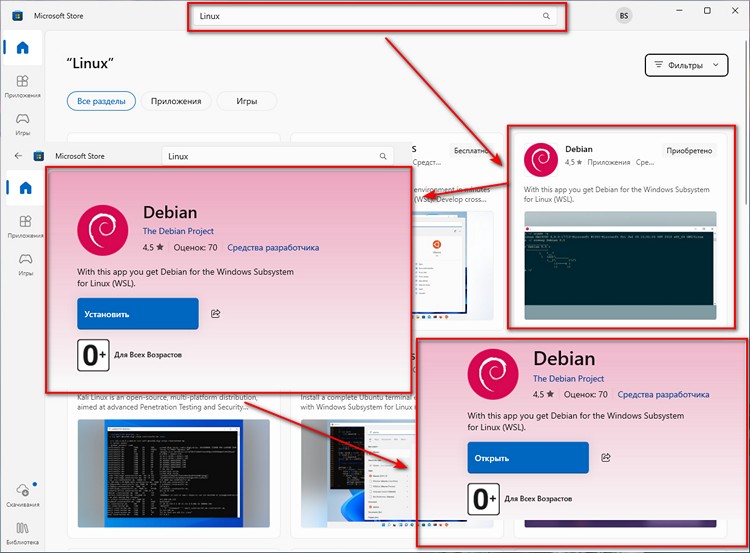The width and height of the screenshot is (750, 553).
Task: Click the magnifier icon in top search bar
Action: [546, 16]
